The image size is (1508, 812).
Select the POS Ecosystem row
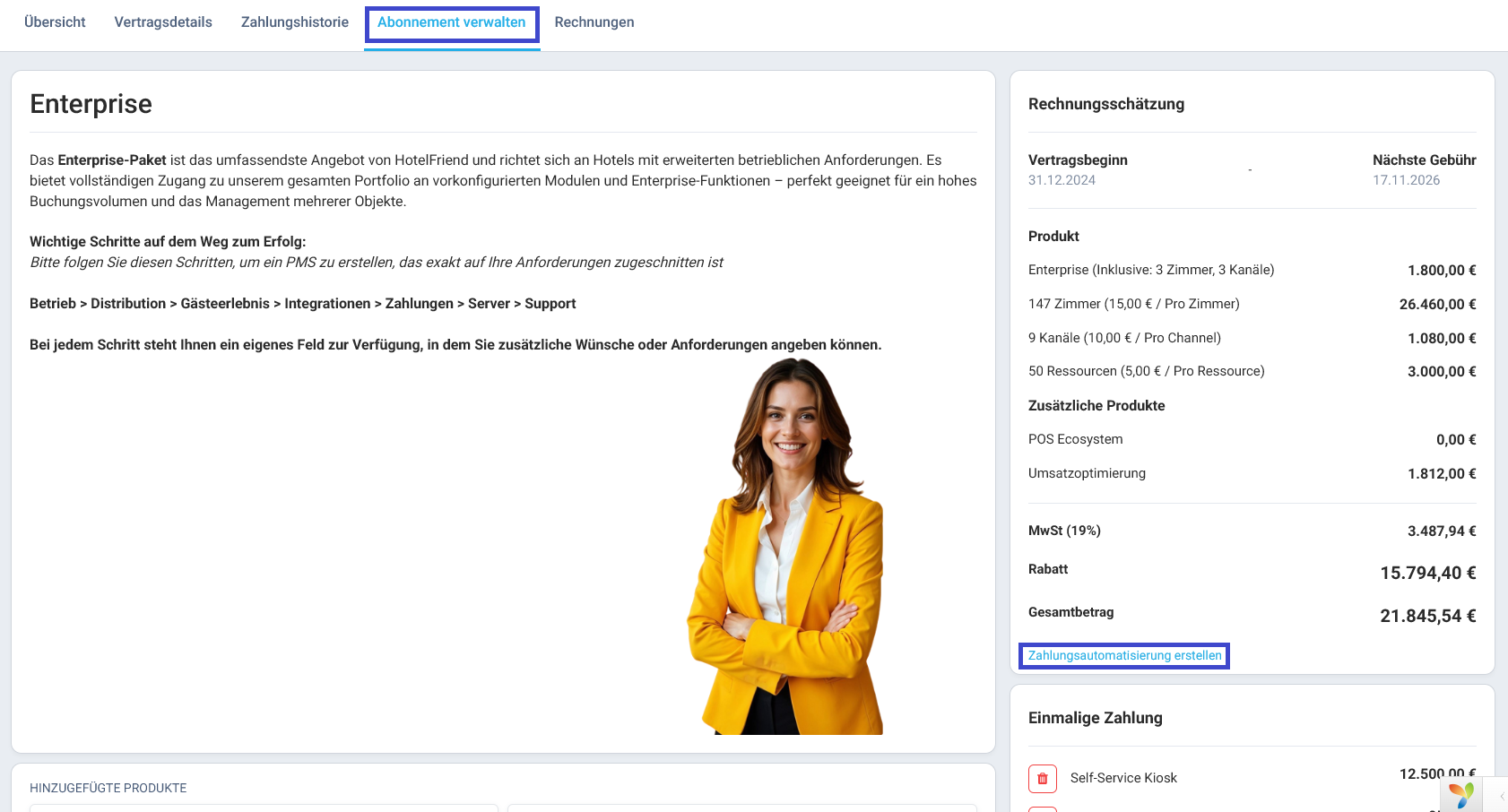coord(1252,439)
